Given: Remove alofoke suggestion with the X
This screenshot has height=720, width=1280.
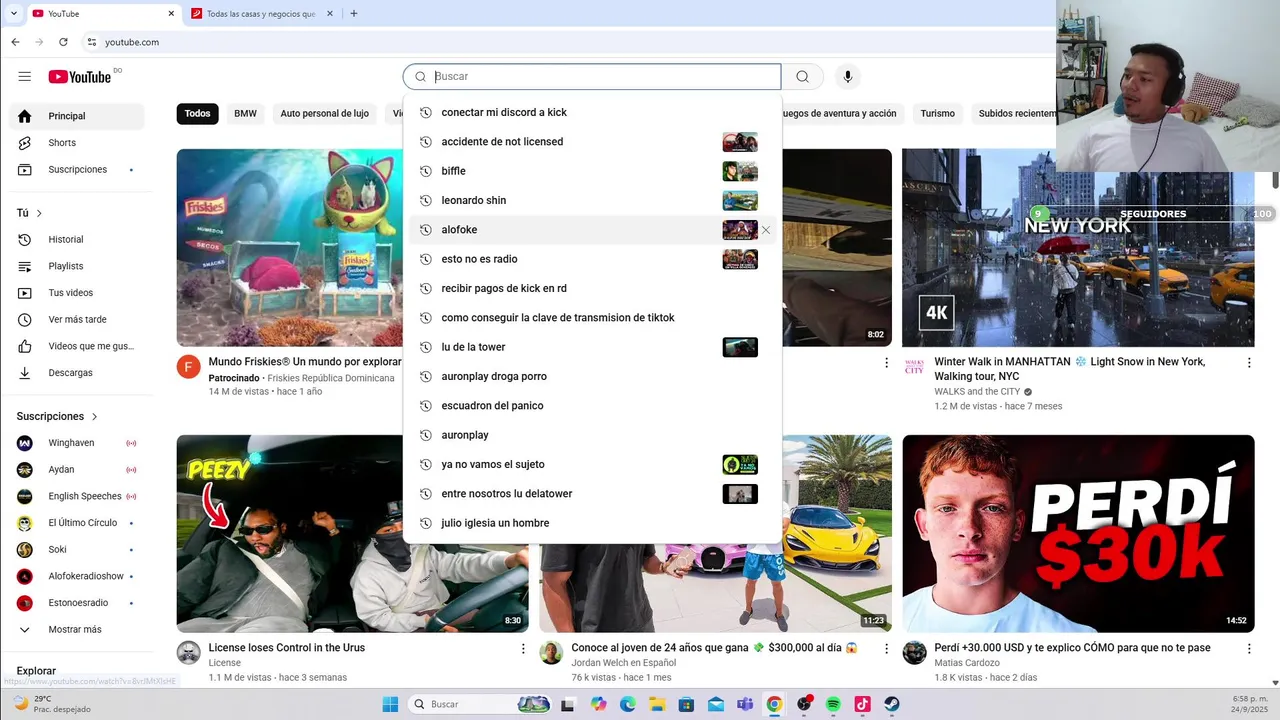Looking at the screenshot, I should tap(766, 230).
